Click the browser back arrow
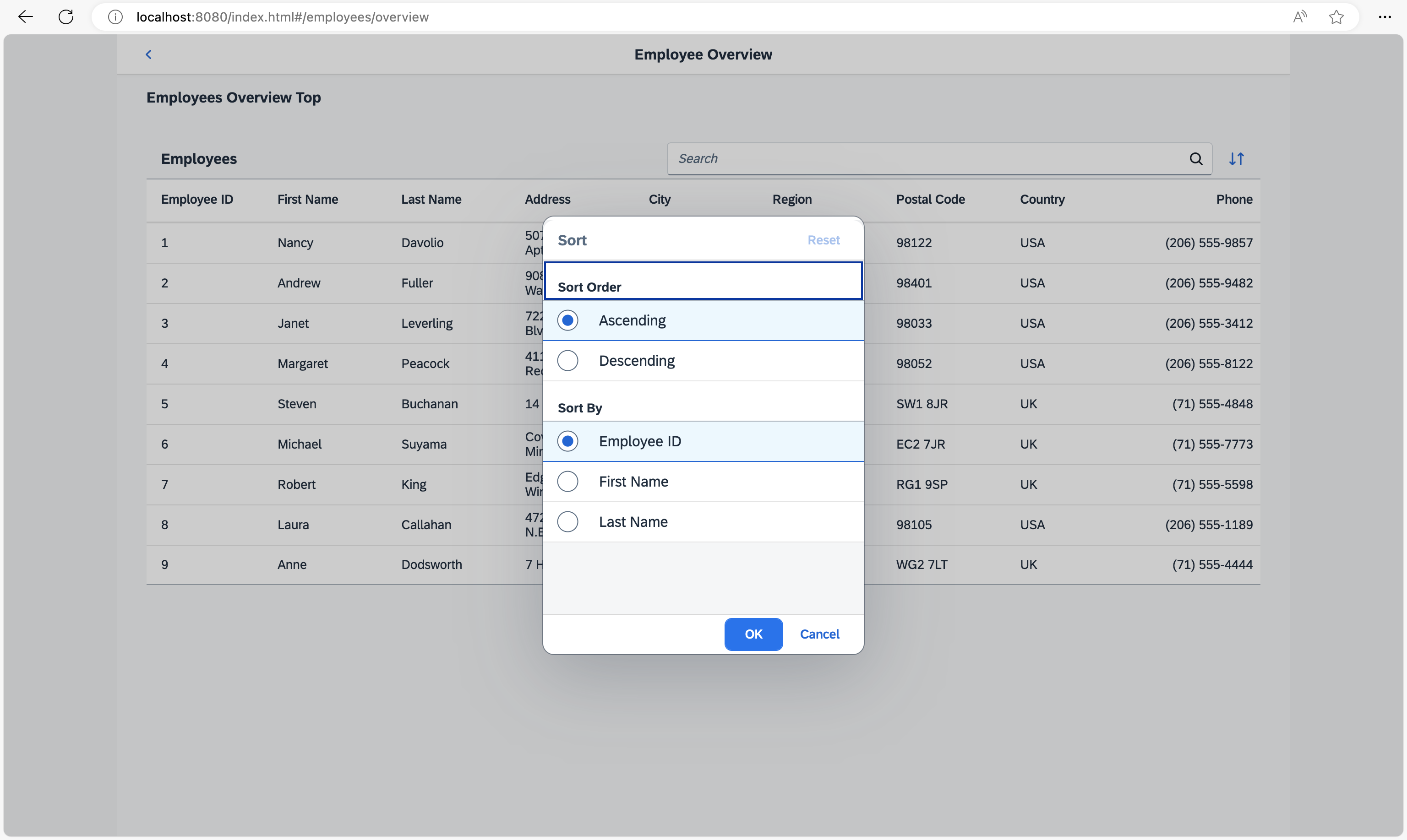Image resolution: width=1407 pixels, height=840 pixels. tap(26, 17)
